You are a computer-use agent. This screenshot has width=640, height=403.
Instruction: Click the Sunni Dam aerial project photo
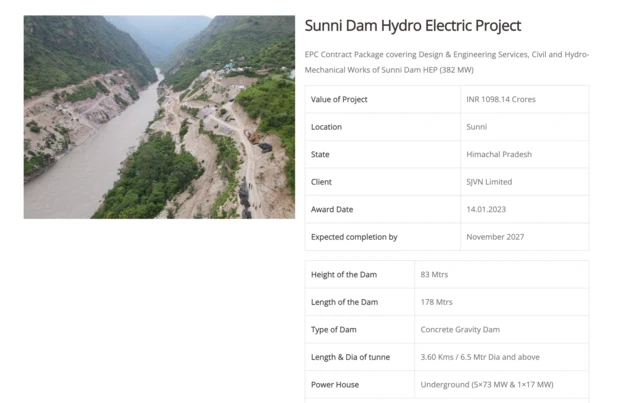159,117
